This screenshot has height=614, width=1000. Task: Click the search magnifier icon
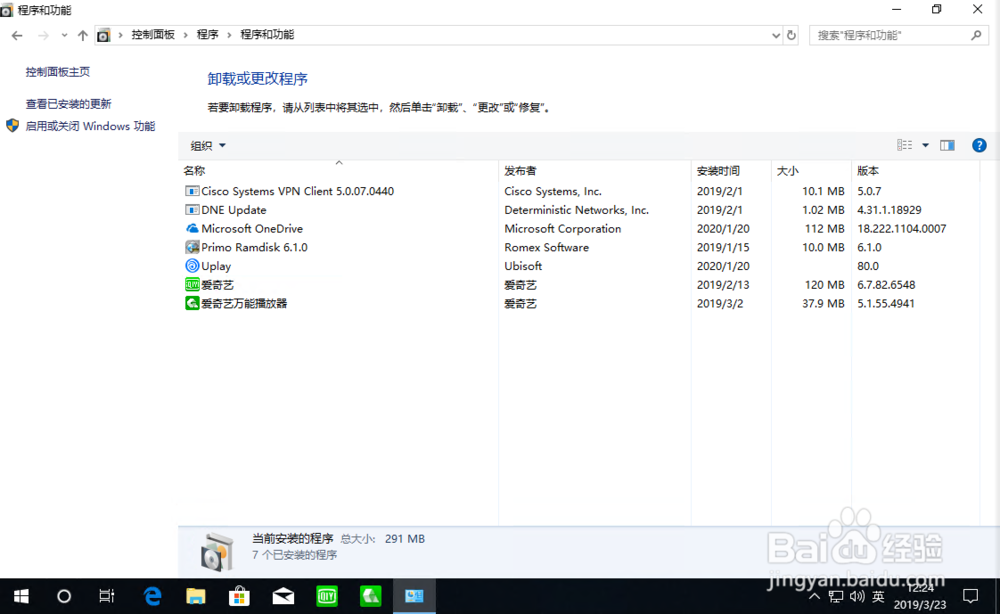[x=976, y=35]
